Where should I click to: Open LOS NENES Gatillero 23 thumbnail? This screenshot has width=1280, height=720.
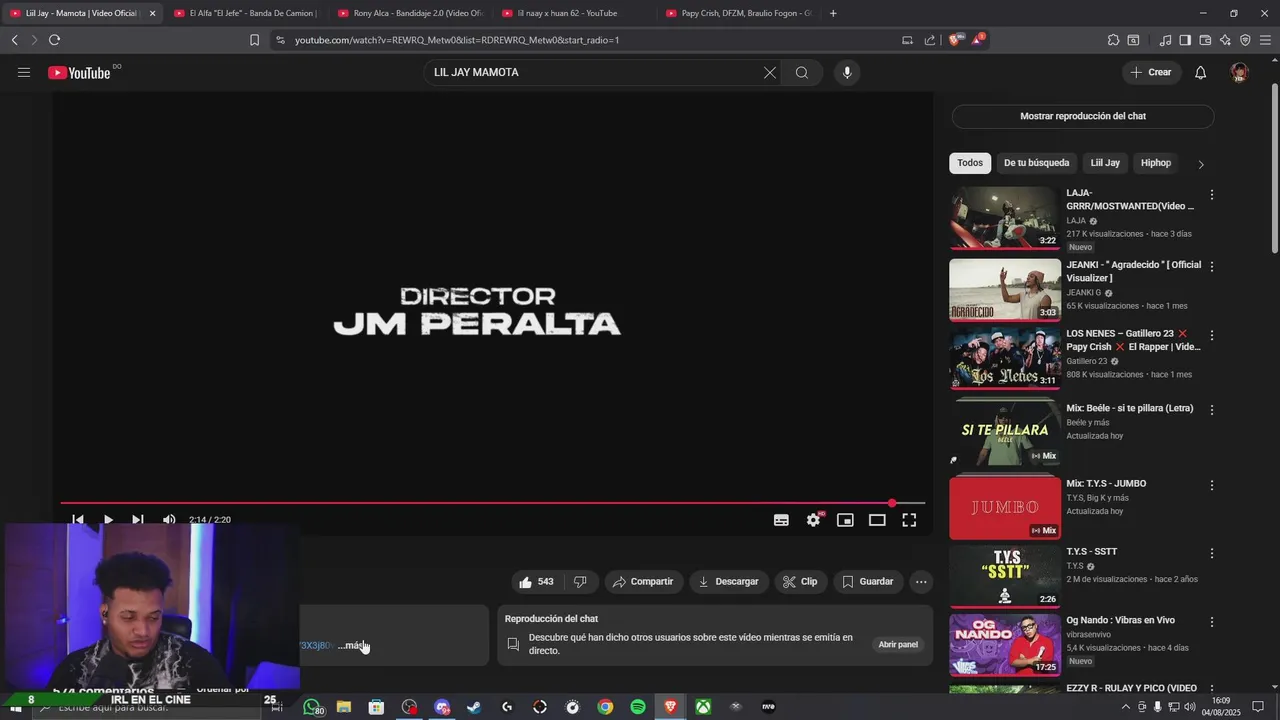pos(1005,359)
